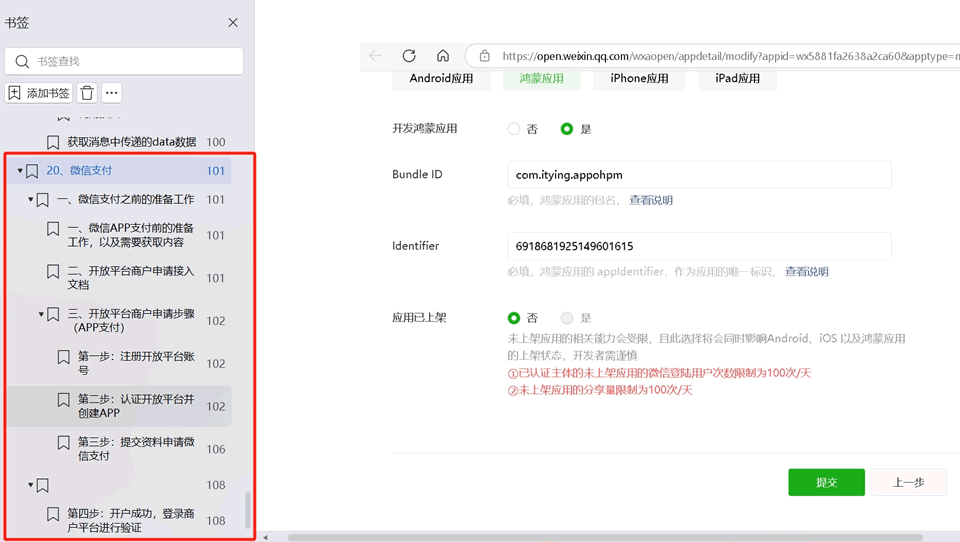Delete bookmark using trash icon
The image size is (960, 542).
tap(87, 93)
